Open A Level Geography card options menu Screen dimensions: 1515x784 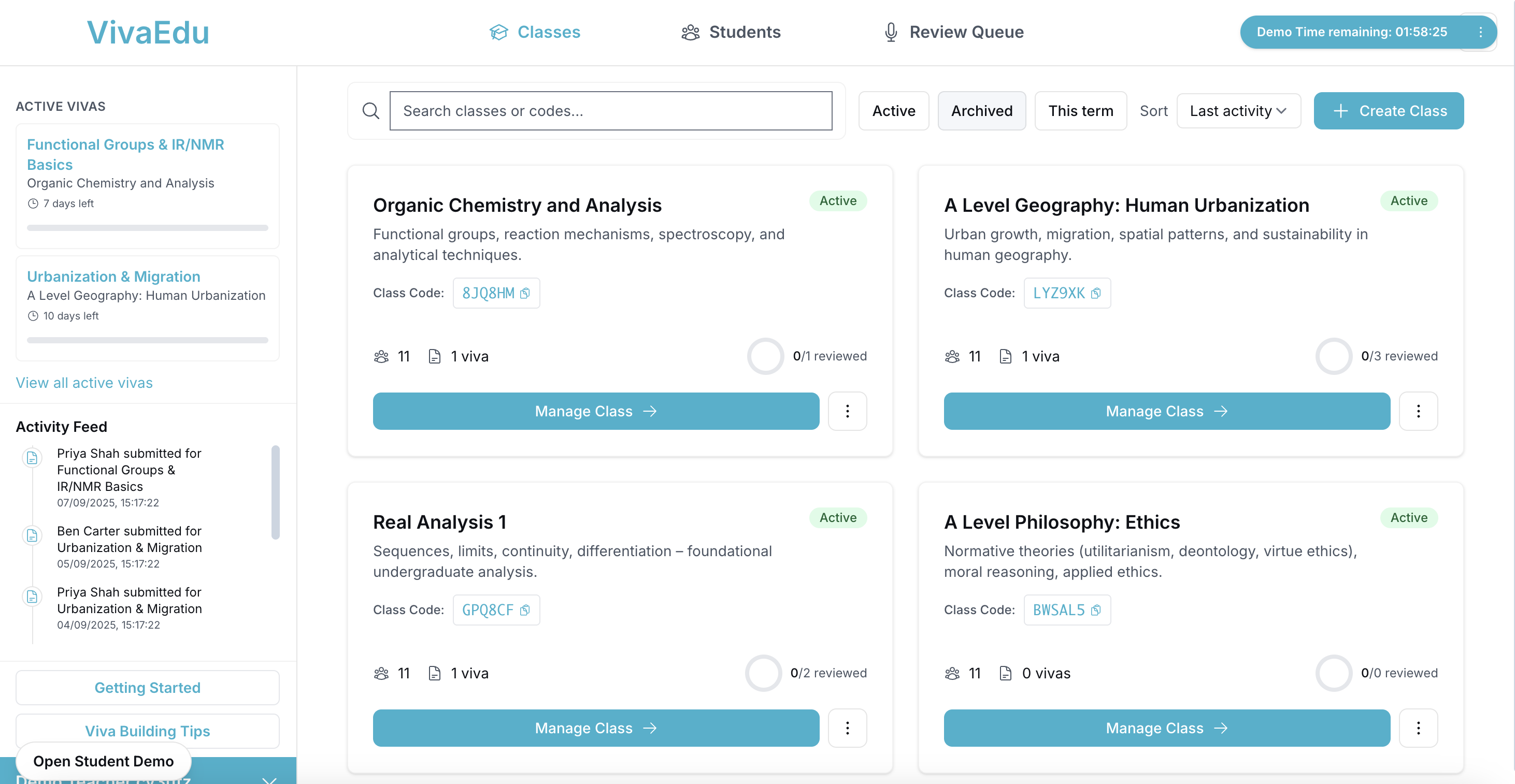[1418, 411]
